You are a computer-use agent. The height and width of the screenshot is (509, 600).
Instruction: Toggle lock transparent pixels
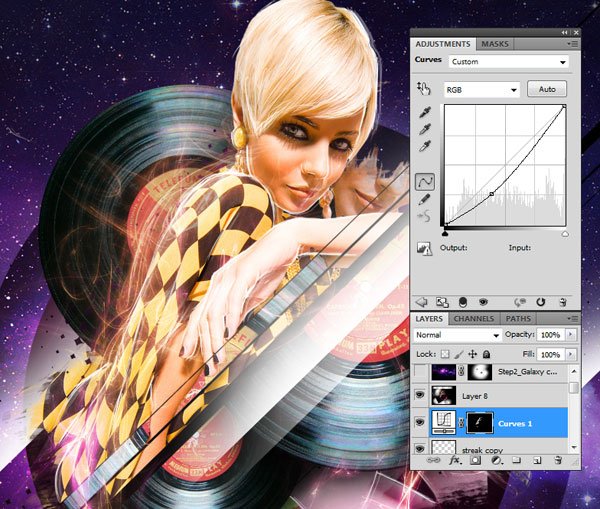click(x=445, y=354)
